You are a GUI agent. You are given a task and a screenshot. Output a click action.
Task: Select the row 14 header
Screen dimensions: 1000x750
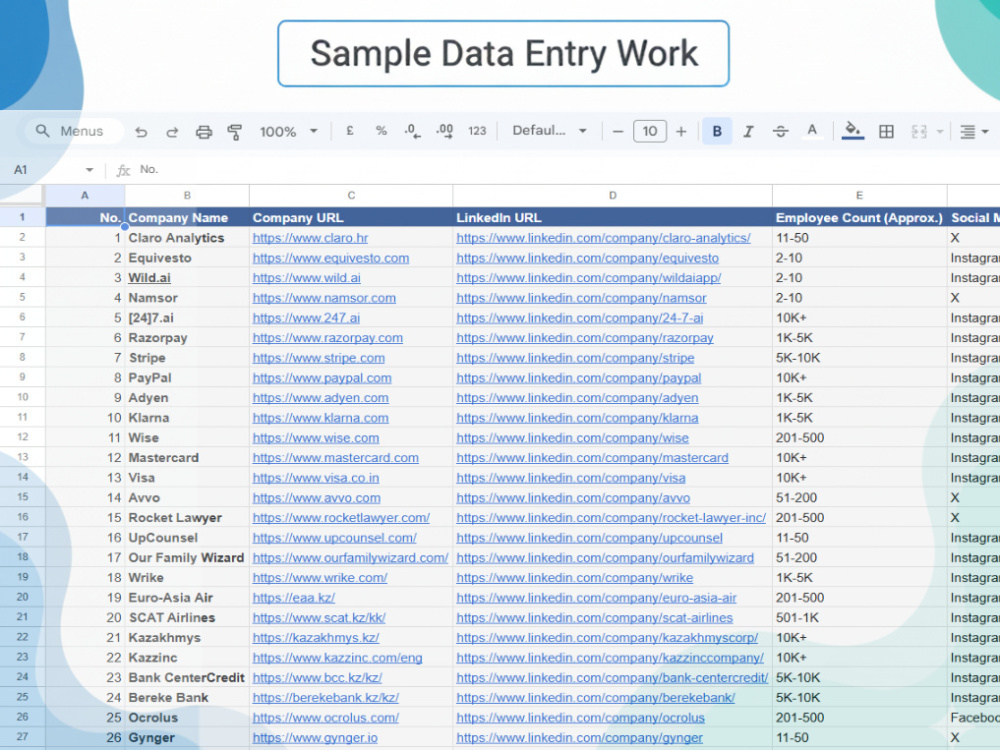22,477
